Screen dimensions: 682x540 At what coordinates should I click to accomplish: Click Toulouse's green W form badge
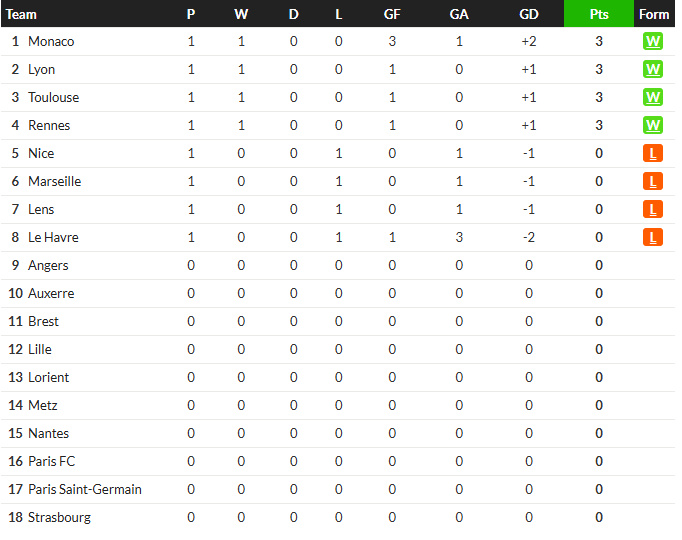[652, 97]
